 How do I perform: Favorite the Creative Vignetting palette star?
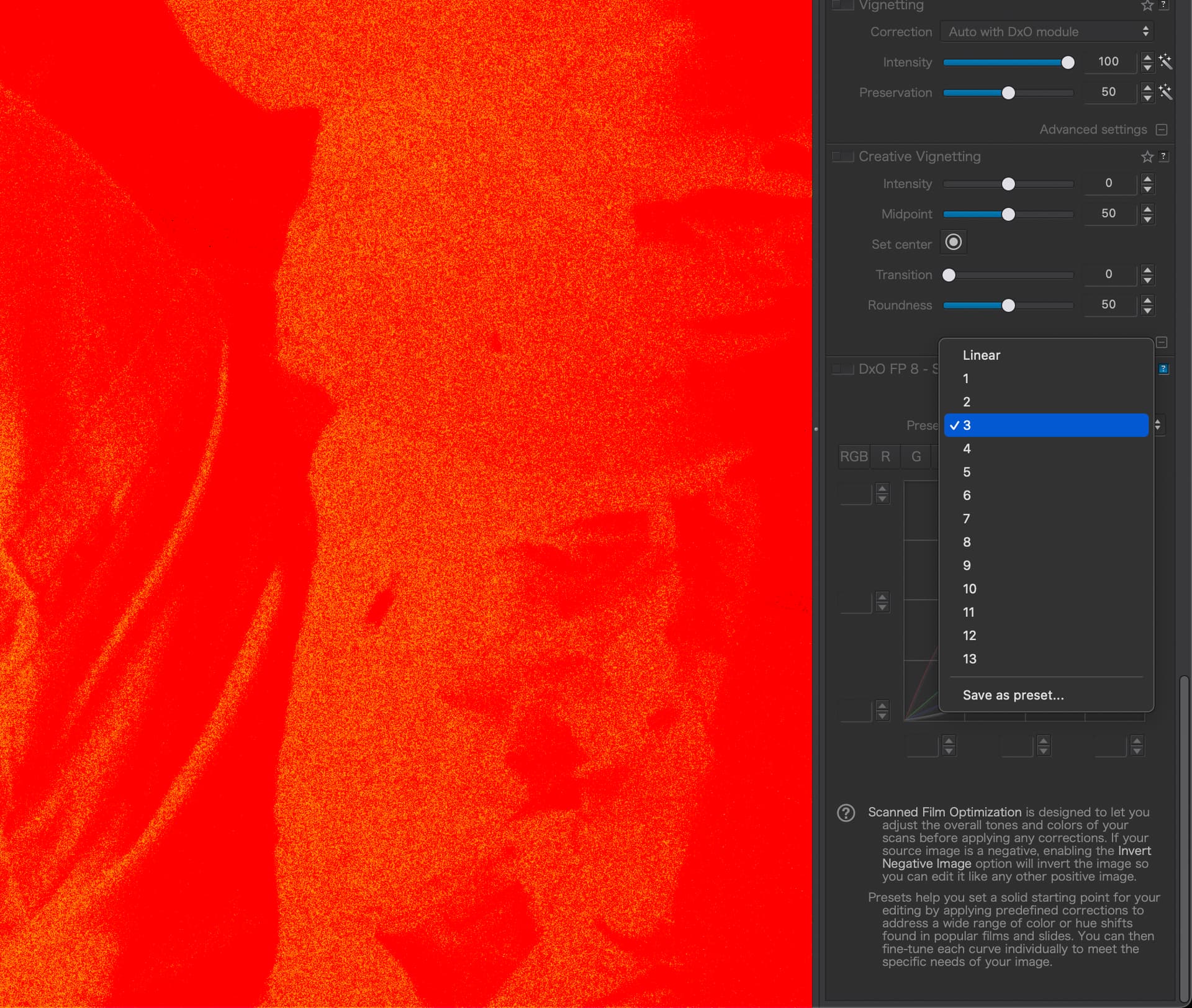point(1147,156)
